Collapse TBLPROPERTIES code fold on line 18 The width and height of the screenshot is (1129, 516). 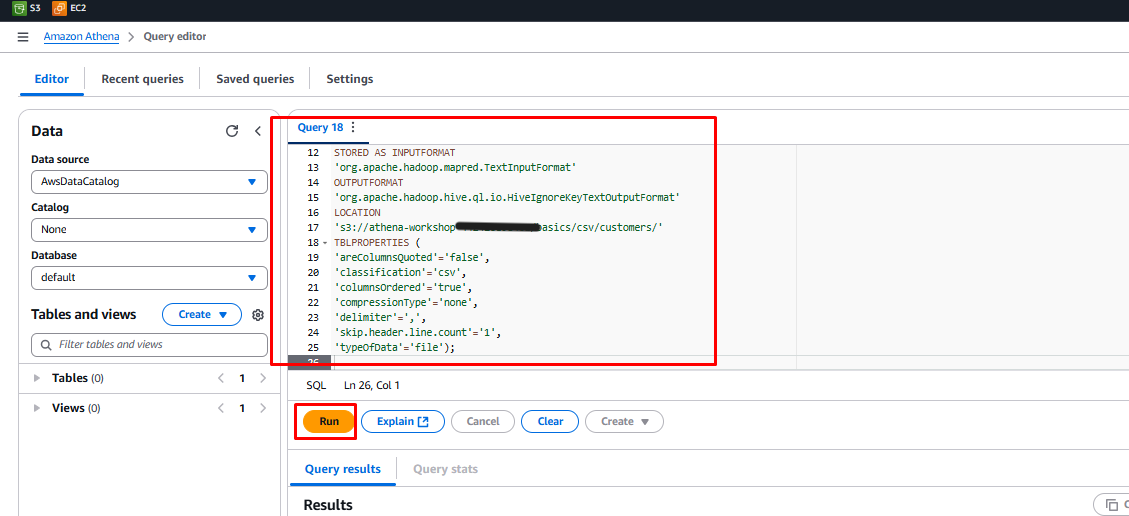click(x=325, y=243)
